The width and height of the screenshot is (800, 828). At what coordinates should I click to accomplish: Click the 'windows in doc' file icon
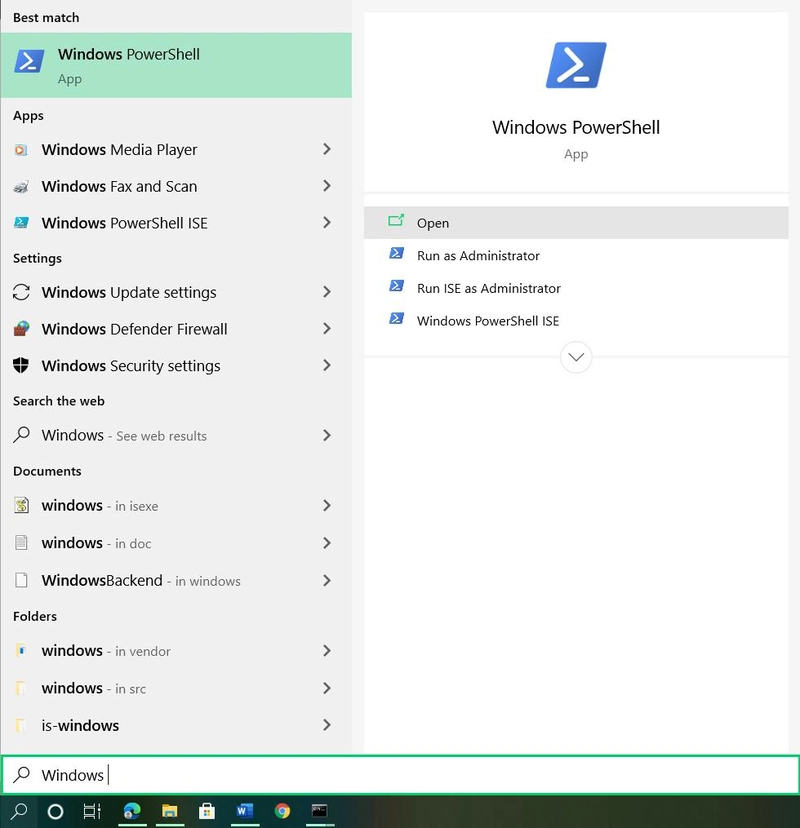tap(21, 542)
